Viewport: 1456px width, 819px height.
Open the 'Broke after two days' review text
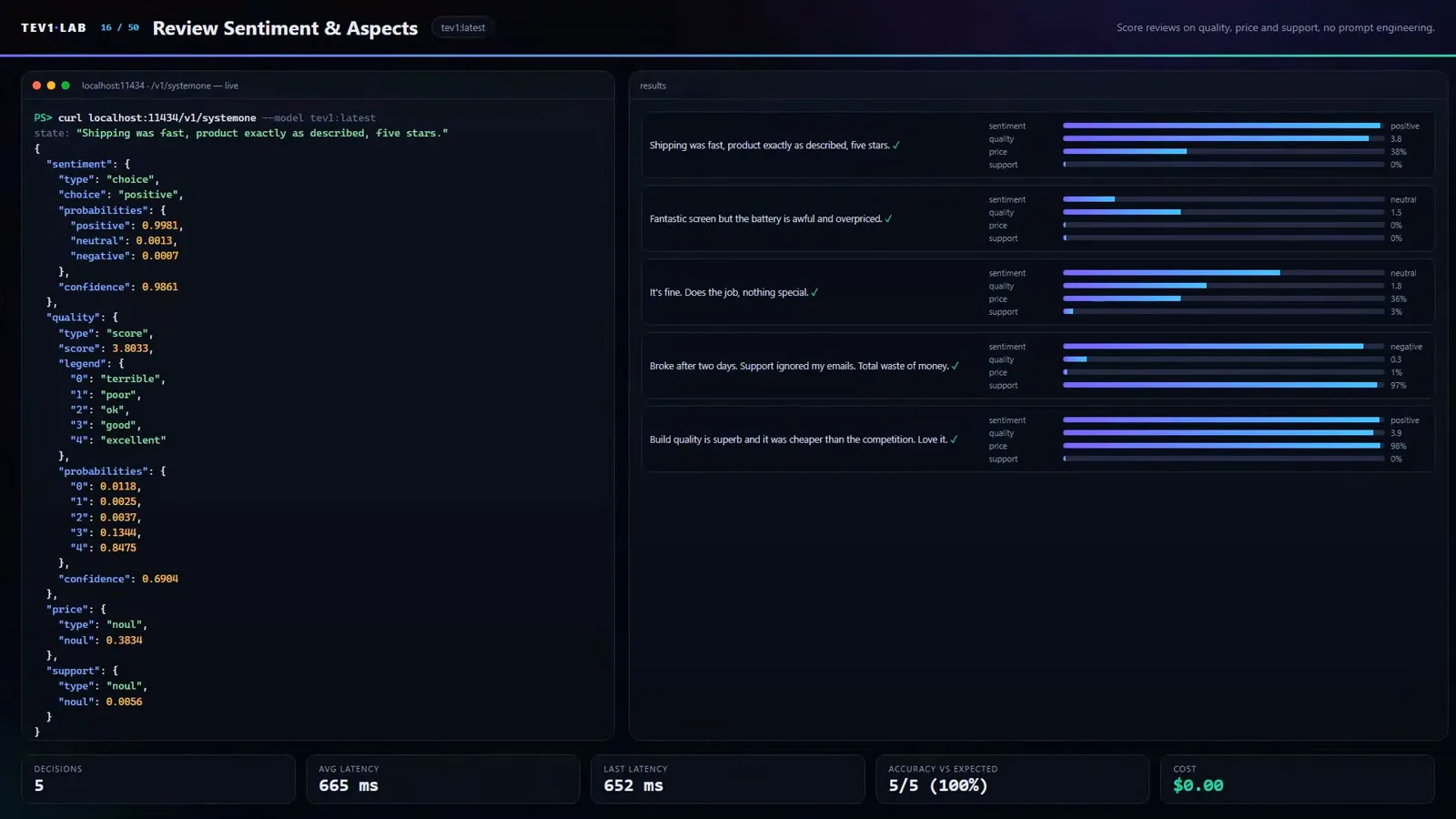point(799,366)
